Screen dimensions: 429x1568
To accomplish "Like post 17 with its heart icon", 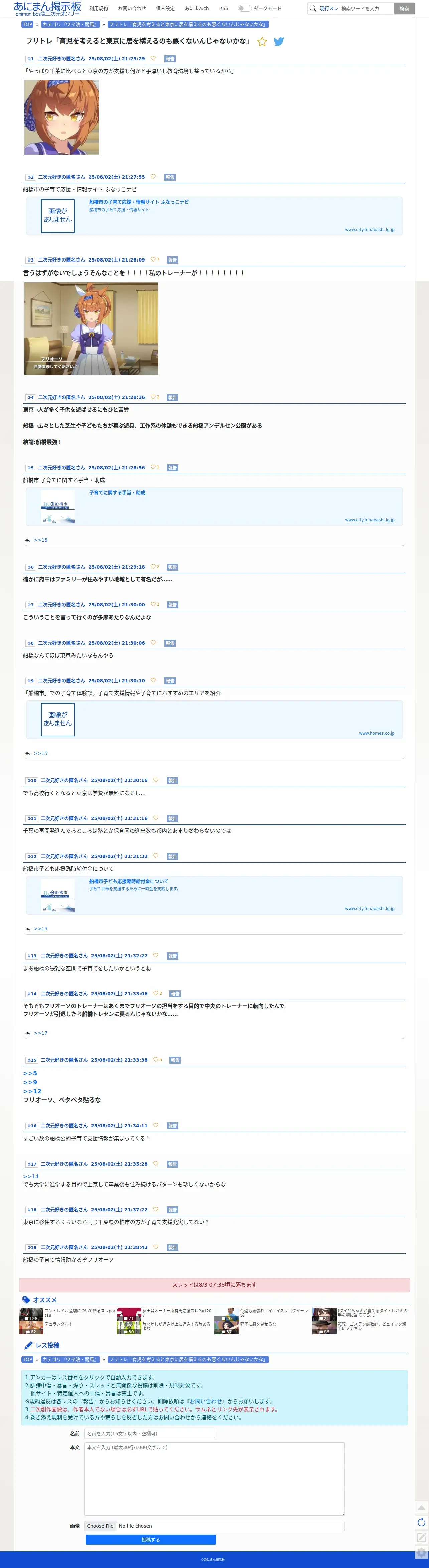I will tap(155, 1163).
